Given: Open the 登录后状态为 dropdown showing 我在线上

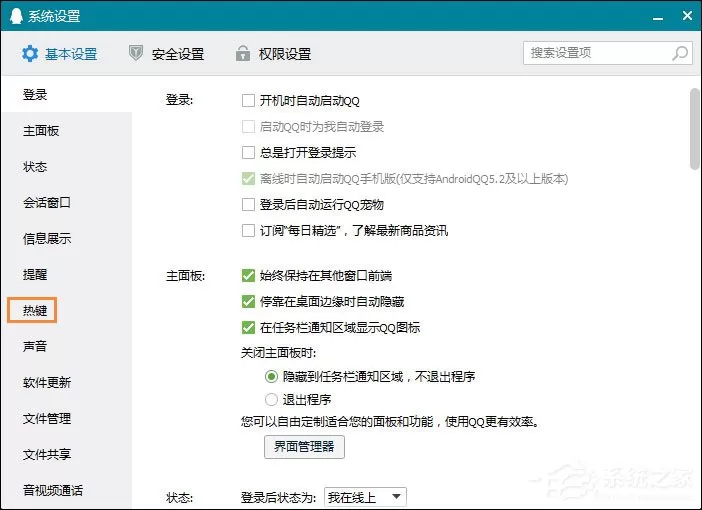Looking at the screenshot, I should pos(365,497).
